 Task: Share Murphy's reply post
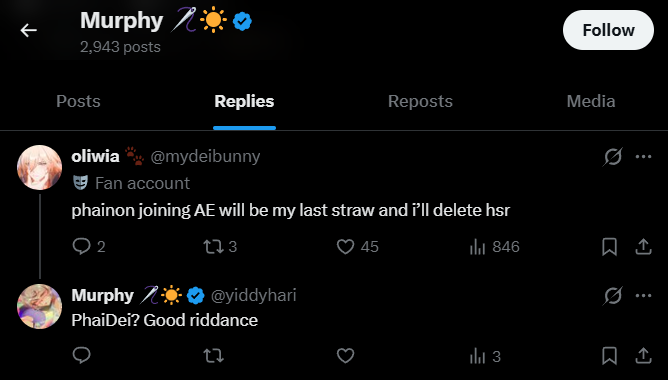tap(643, 356)
